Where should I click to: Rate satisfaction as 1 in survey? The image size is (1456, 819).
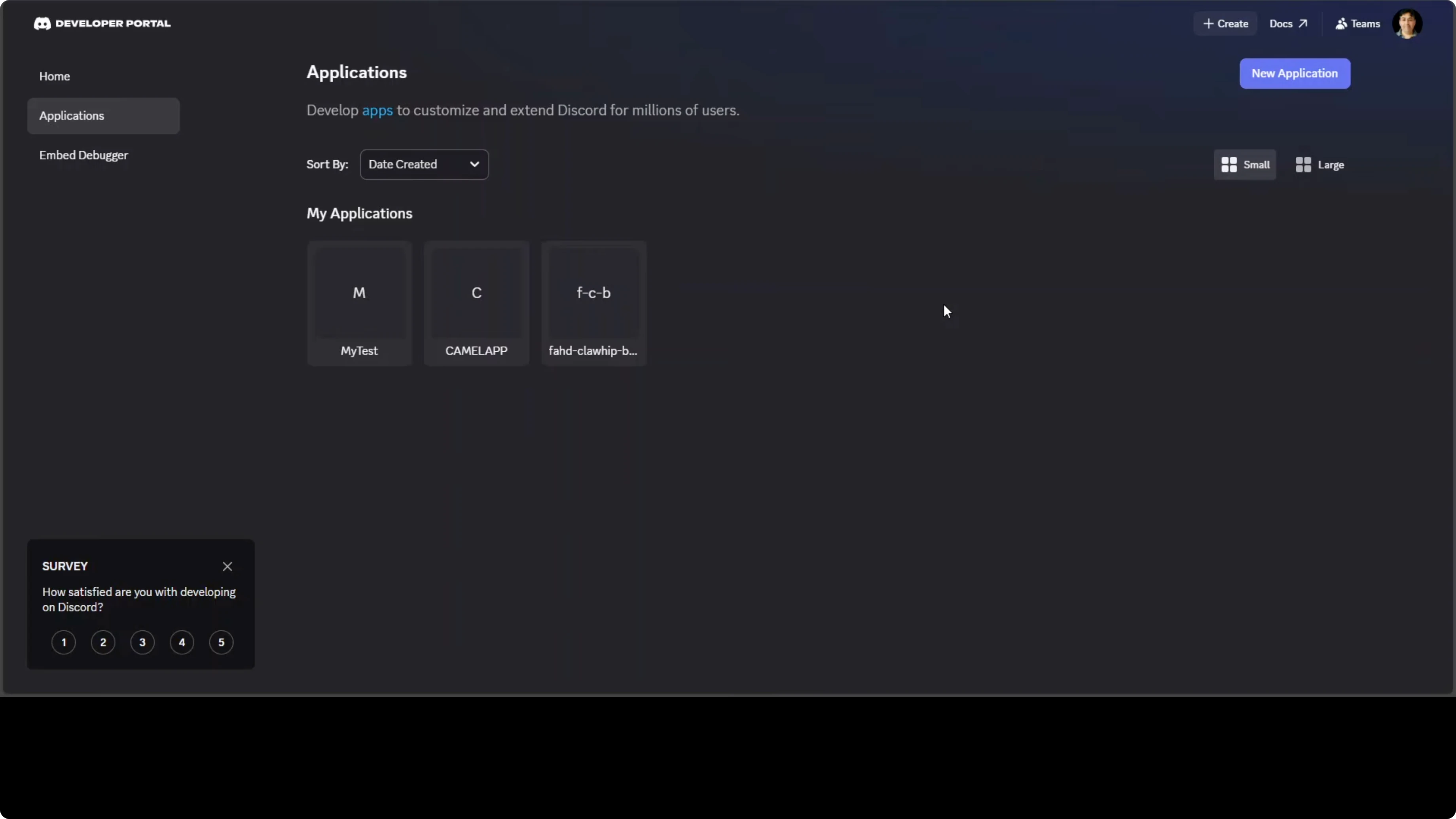(x=64, y=642)
